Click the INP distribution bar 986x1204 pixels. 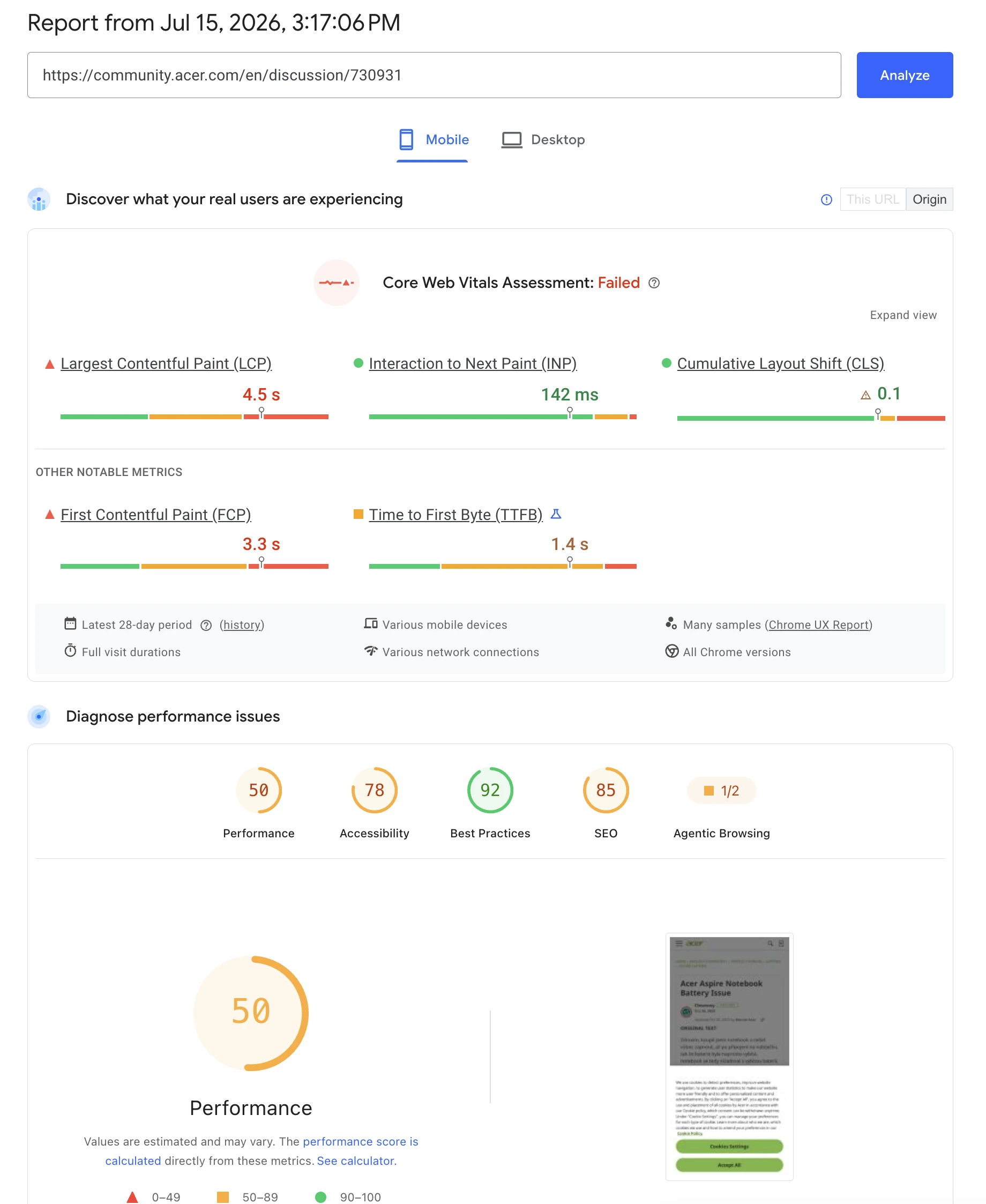click(x=502, y=417)
